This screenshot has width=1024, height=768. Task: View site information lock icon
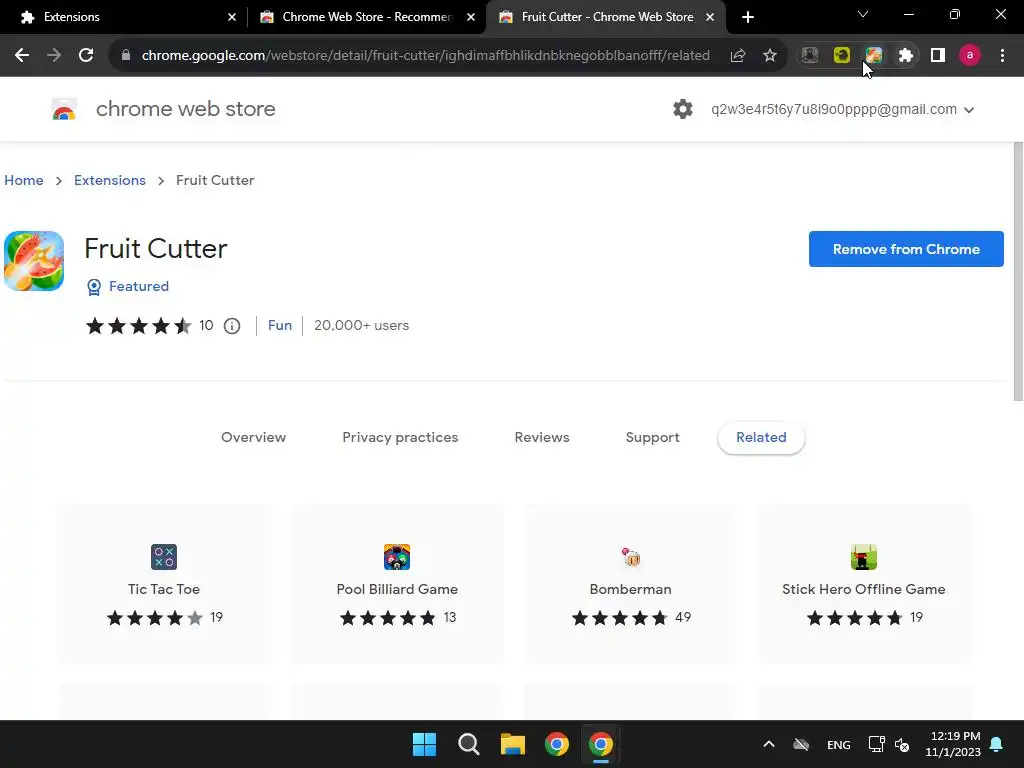pos(126,56)
